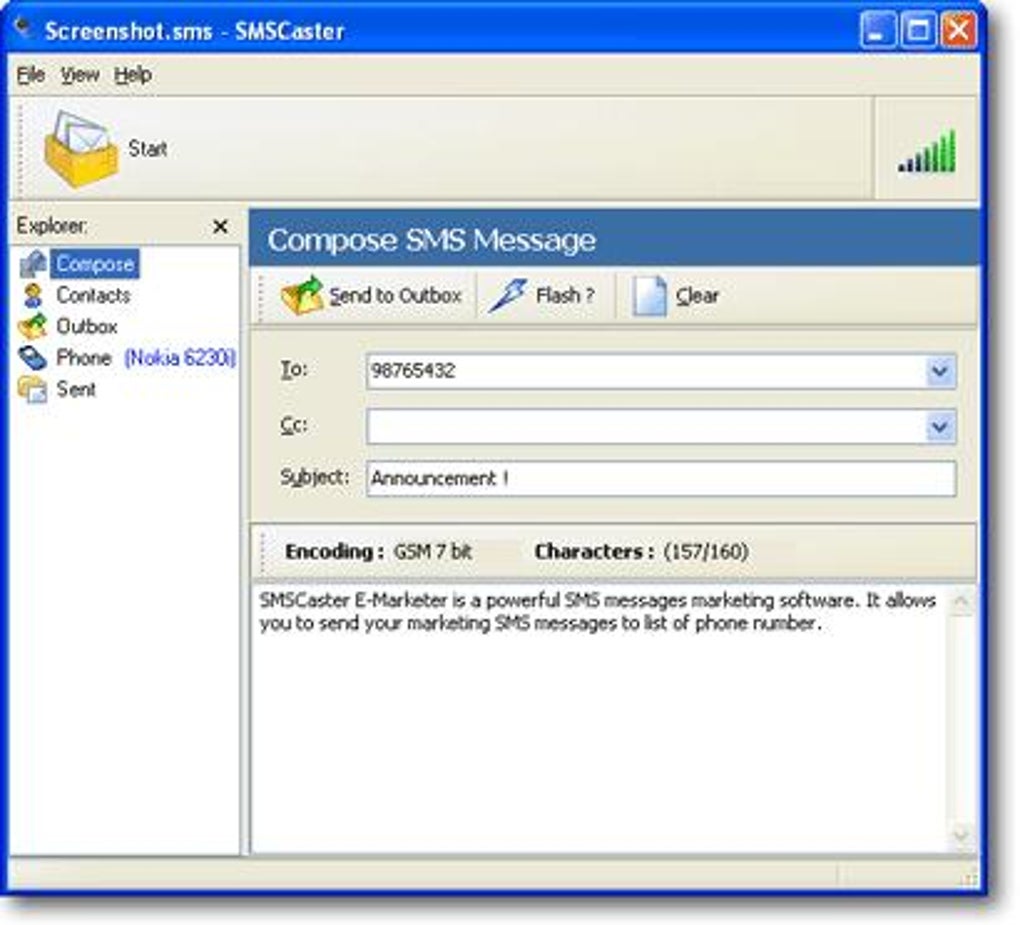Click the Sent folder icon

33,389
